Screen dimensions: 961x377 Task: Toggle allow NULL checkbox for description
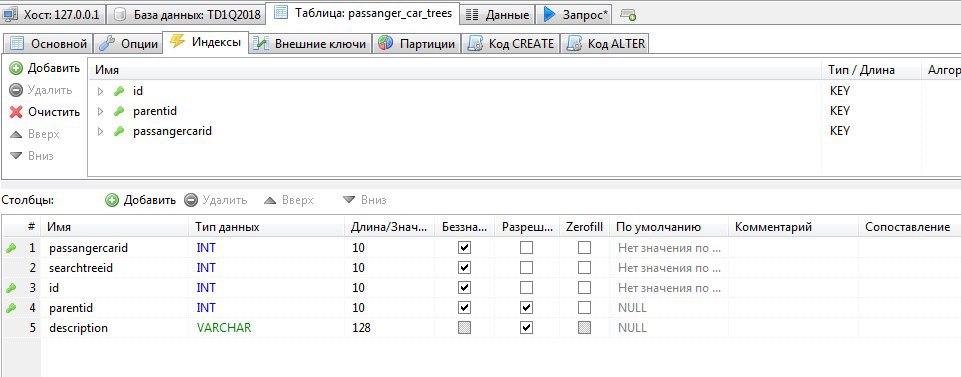coord(526,328)
